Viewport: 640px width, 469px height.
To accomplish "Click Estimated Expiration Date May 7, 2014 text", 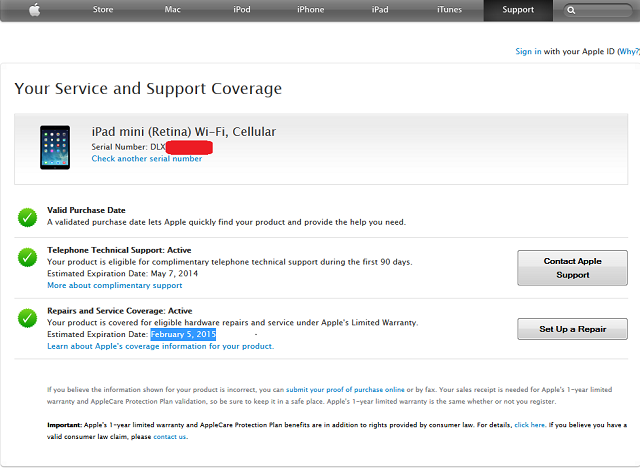I will [x=122, y=273].
